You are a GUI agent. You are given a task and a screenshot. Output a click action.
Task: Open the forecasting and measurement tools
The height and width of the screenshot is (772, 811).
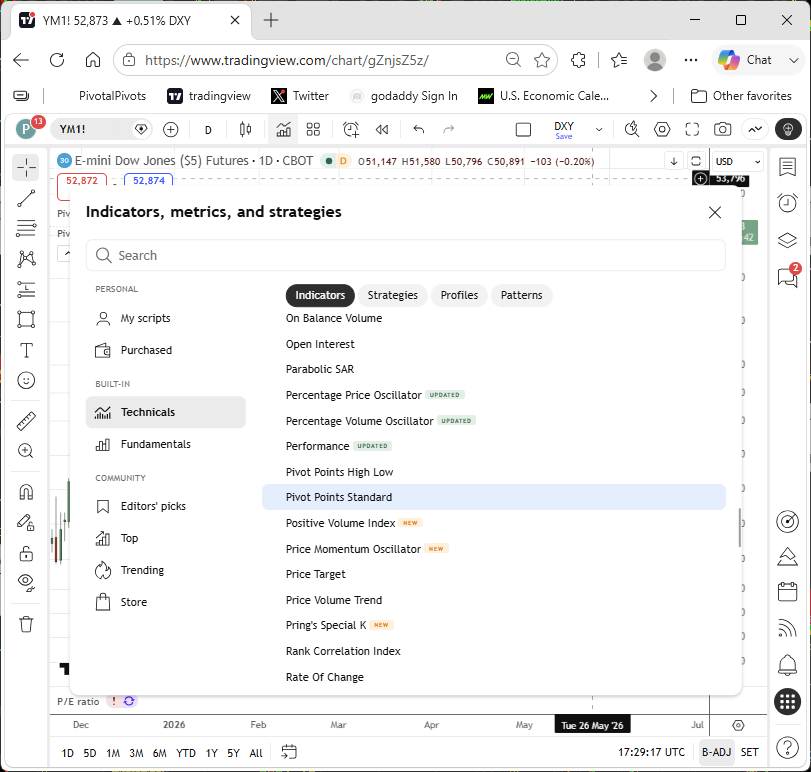26,289
